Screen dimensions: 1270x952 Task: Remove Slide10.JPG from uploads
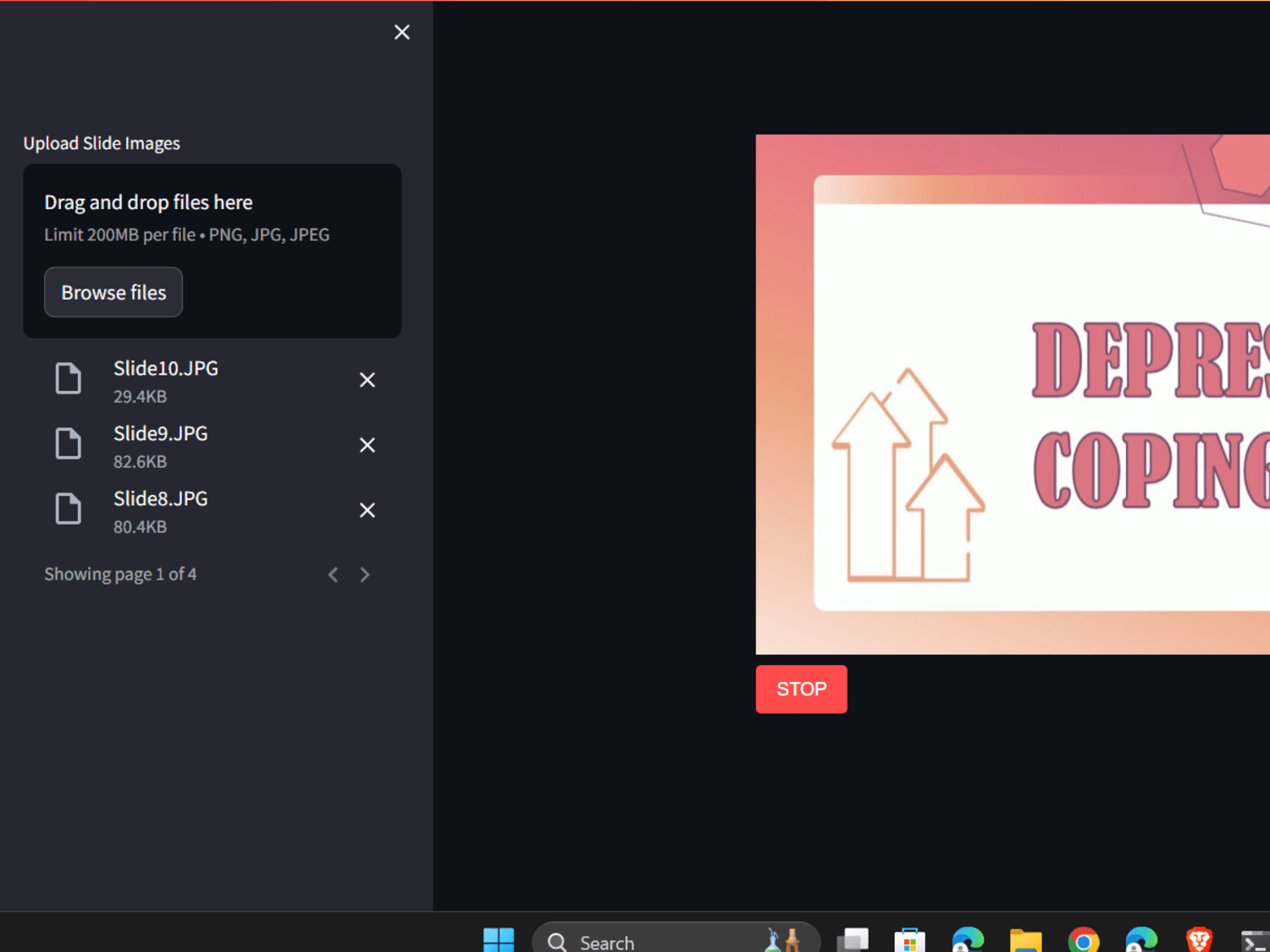pos(367,380)
